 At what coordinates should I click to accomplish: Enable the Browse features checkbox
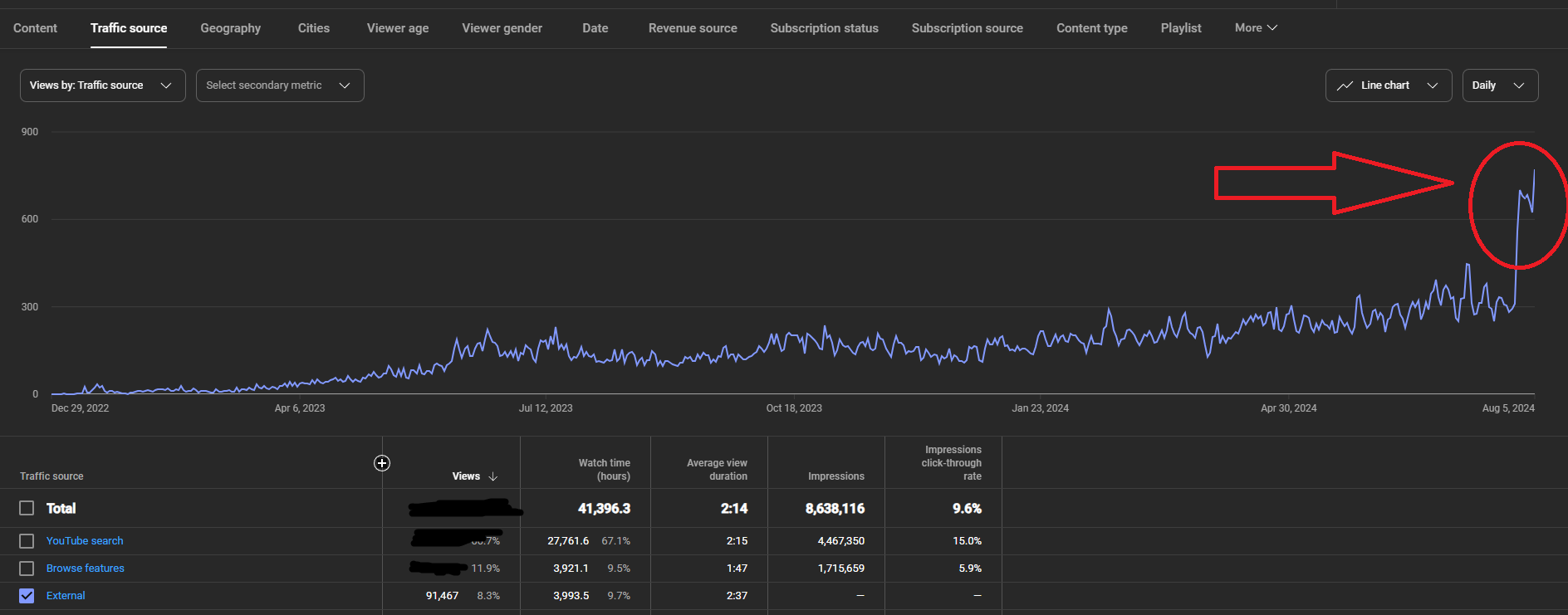tap(27, 569)
